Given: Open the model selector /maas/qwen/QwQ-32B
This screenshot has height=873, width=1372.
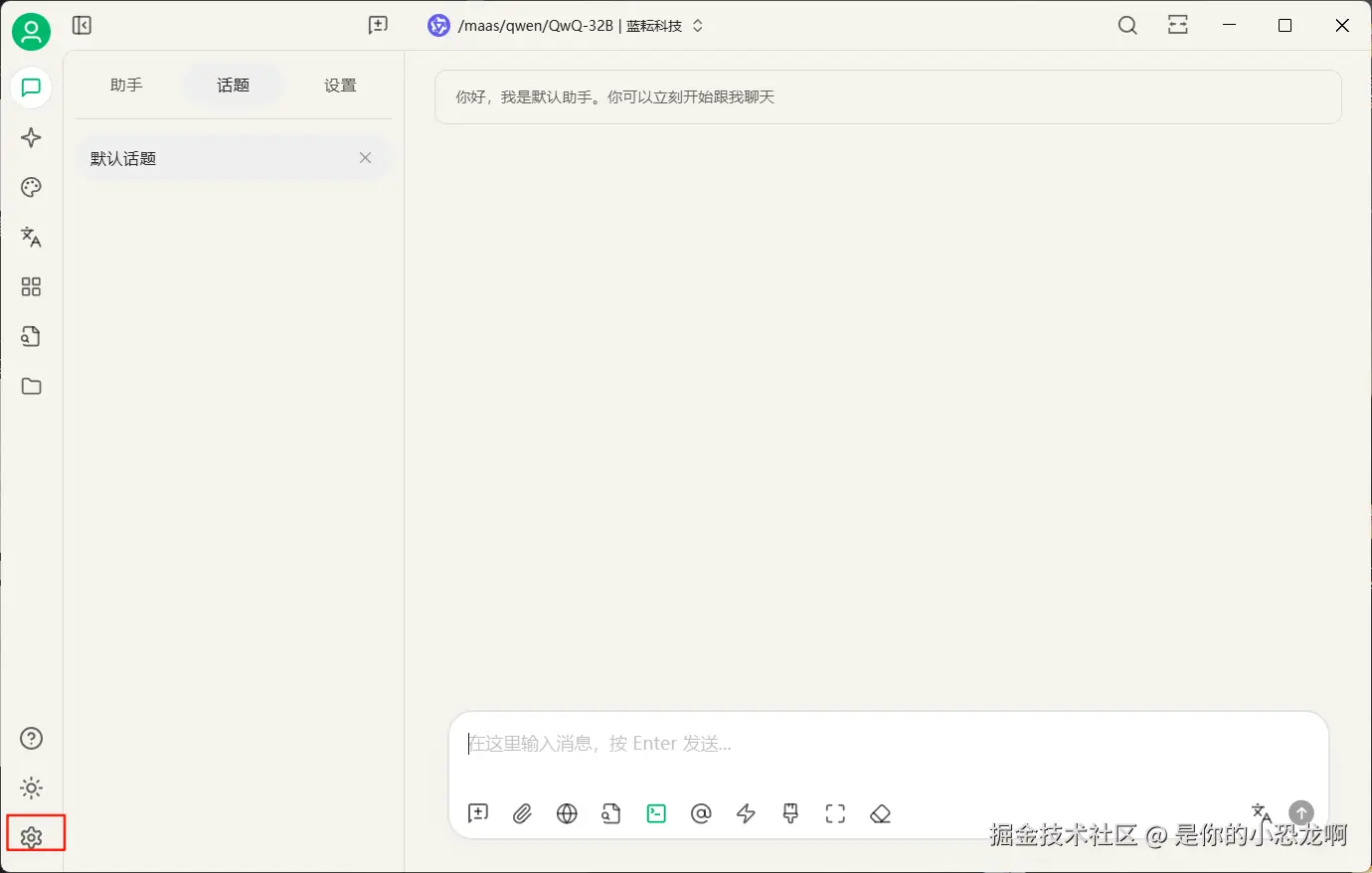Looking at the screenshot, I should [567, 26].
